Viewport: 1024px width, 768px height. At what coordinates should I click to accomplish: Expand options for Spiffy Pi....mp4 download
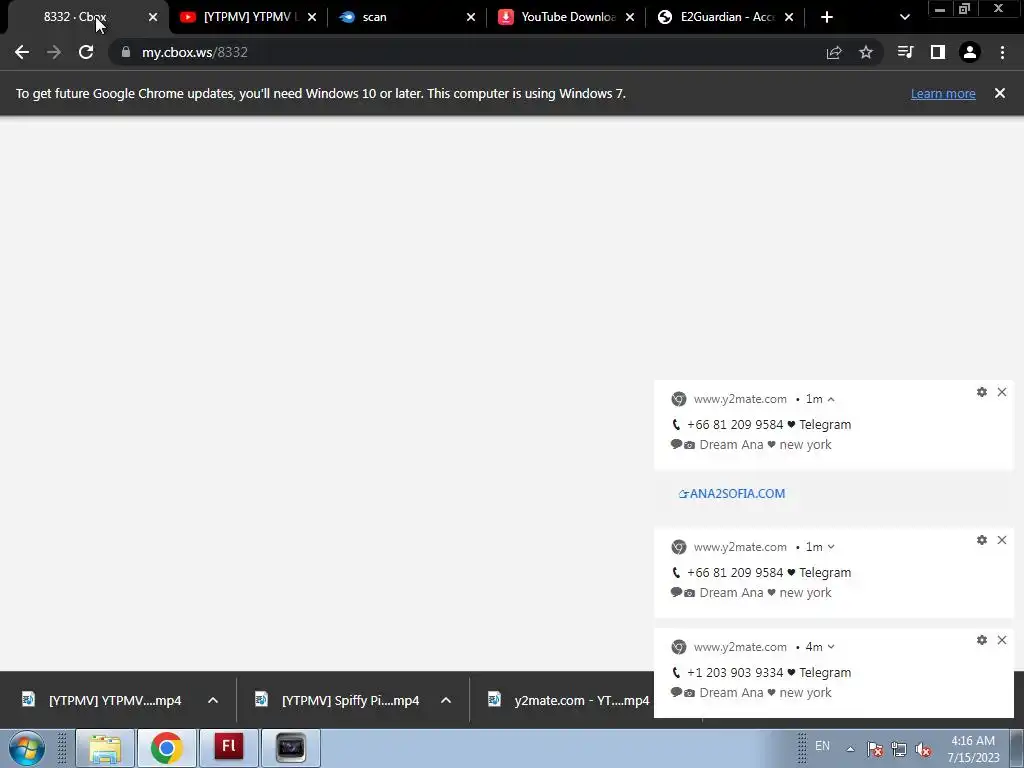446,700
